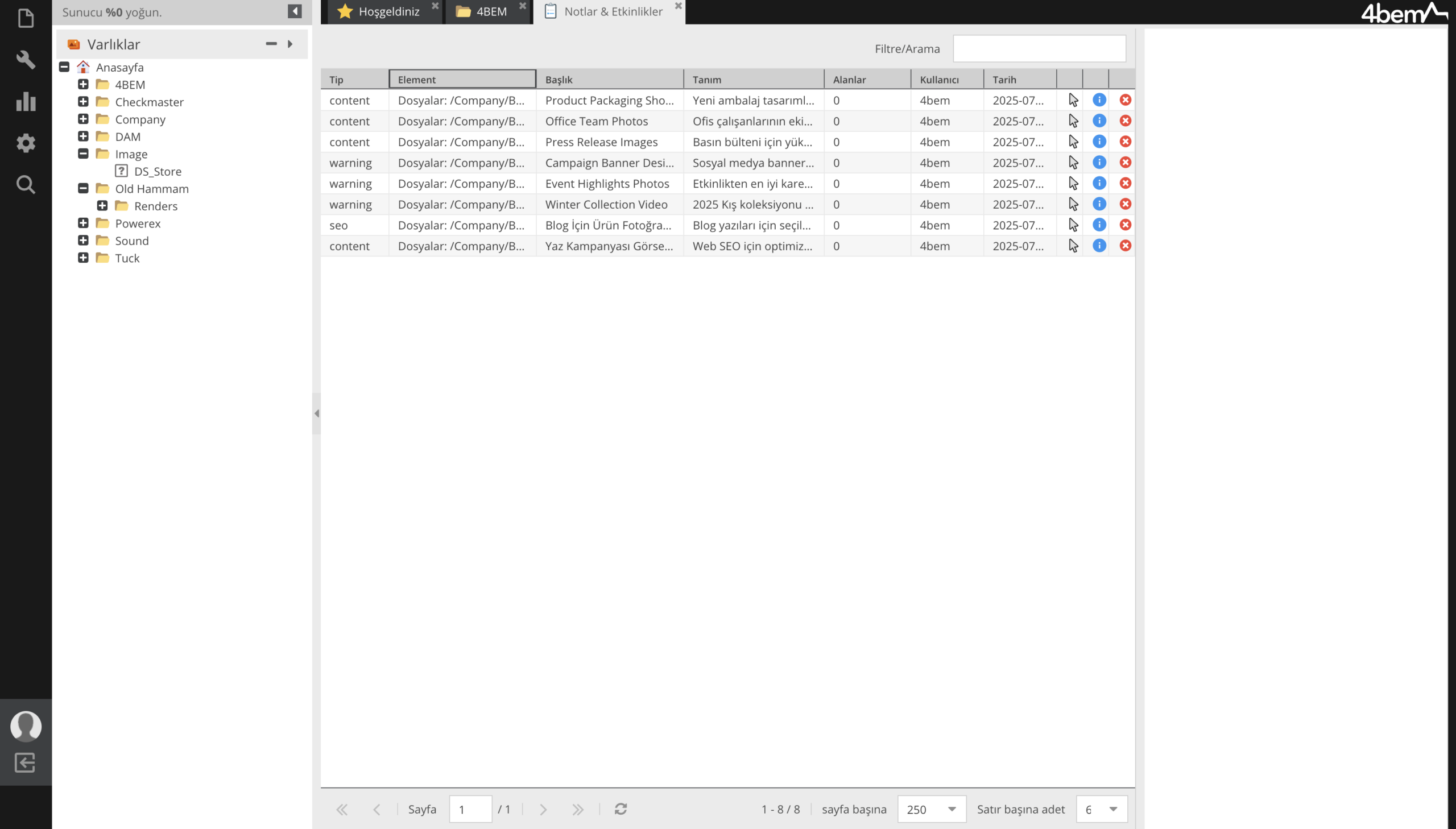
Task: Open element for Press Release Images row
Action: tap(1073, 142)
